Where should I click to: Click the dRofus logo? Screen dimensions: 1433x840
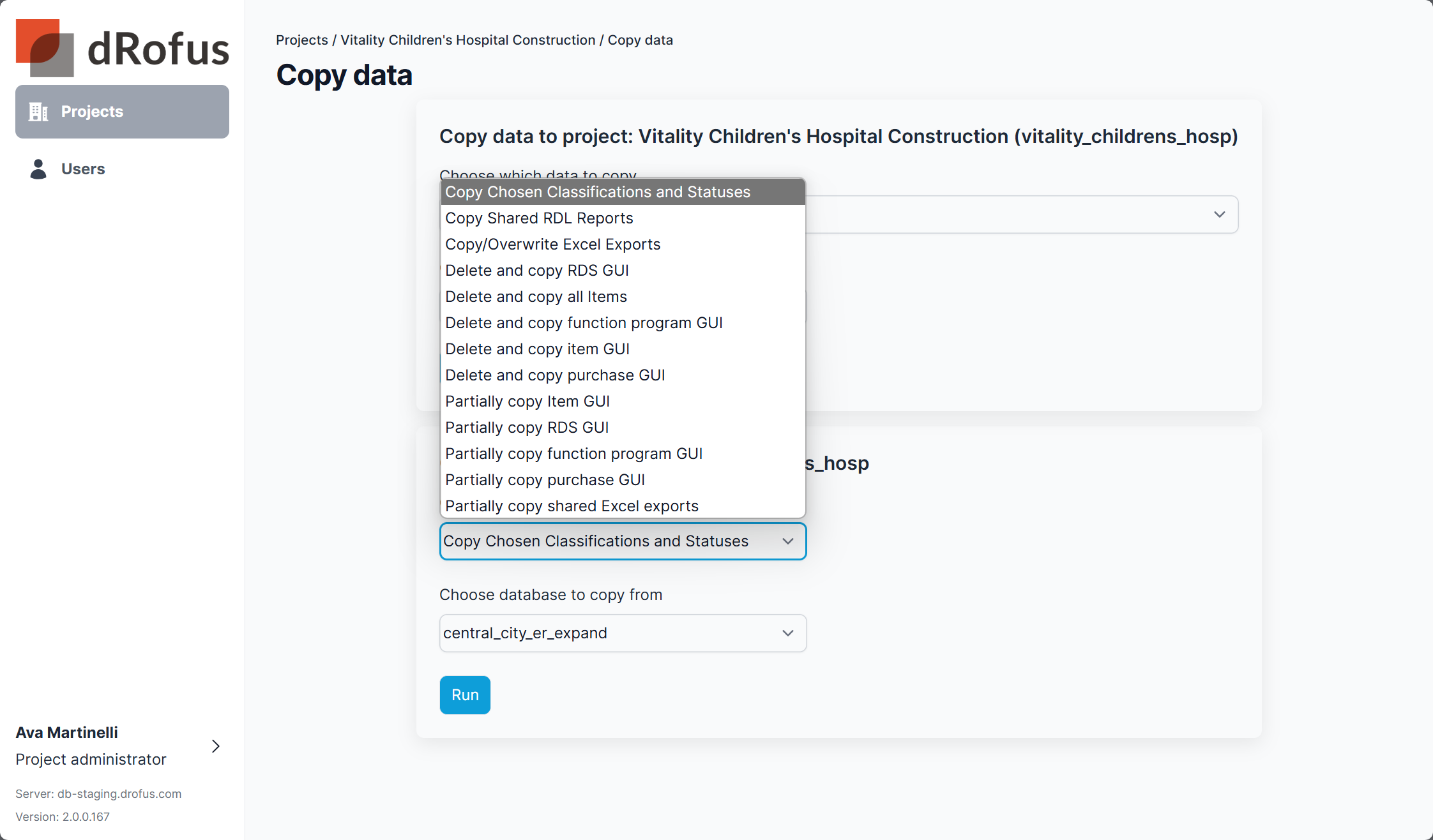(x=122, y=48)
